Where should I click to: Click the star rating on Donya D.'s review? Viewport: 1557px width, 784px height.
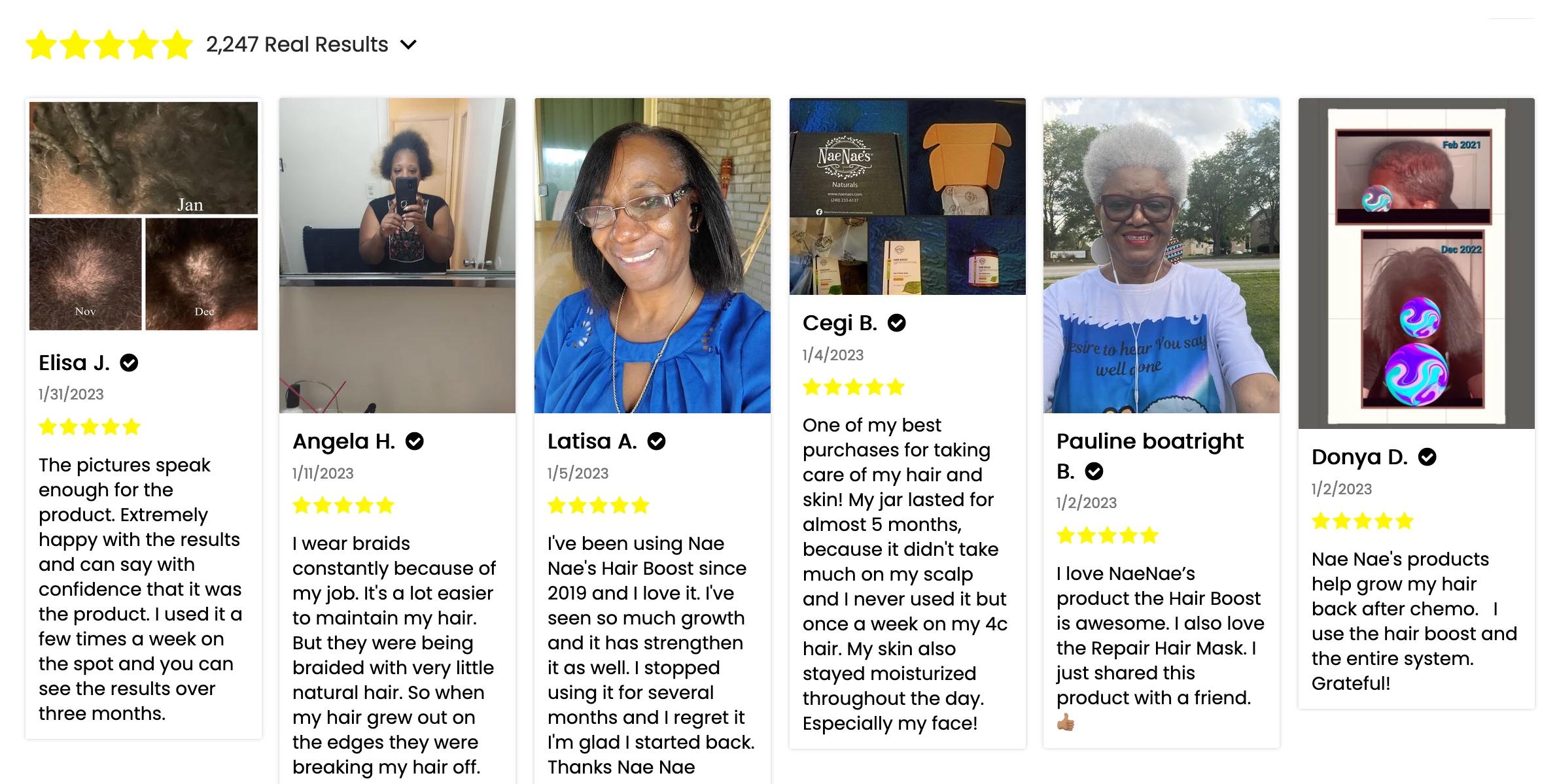(x=1362, y=521)
